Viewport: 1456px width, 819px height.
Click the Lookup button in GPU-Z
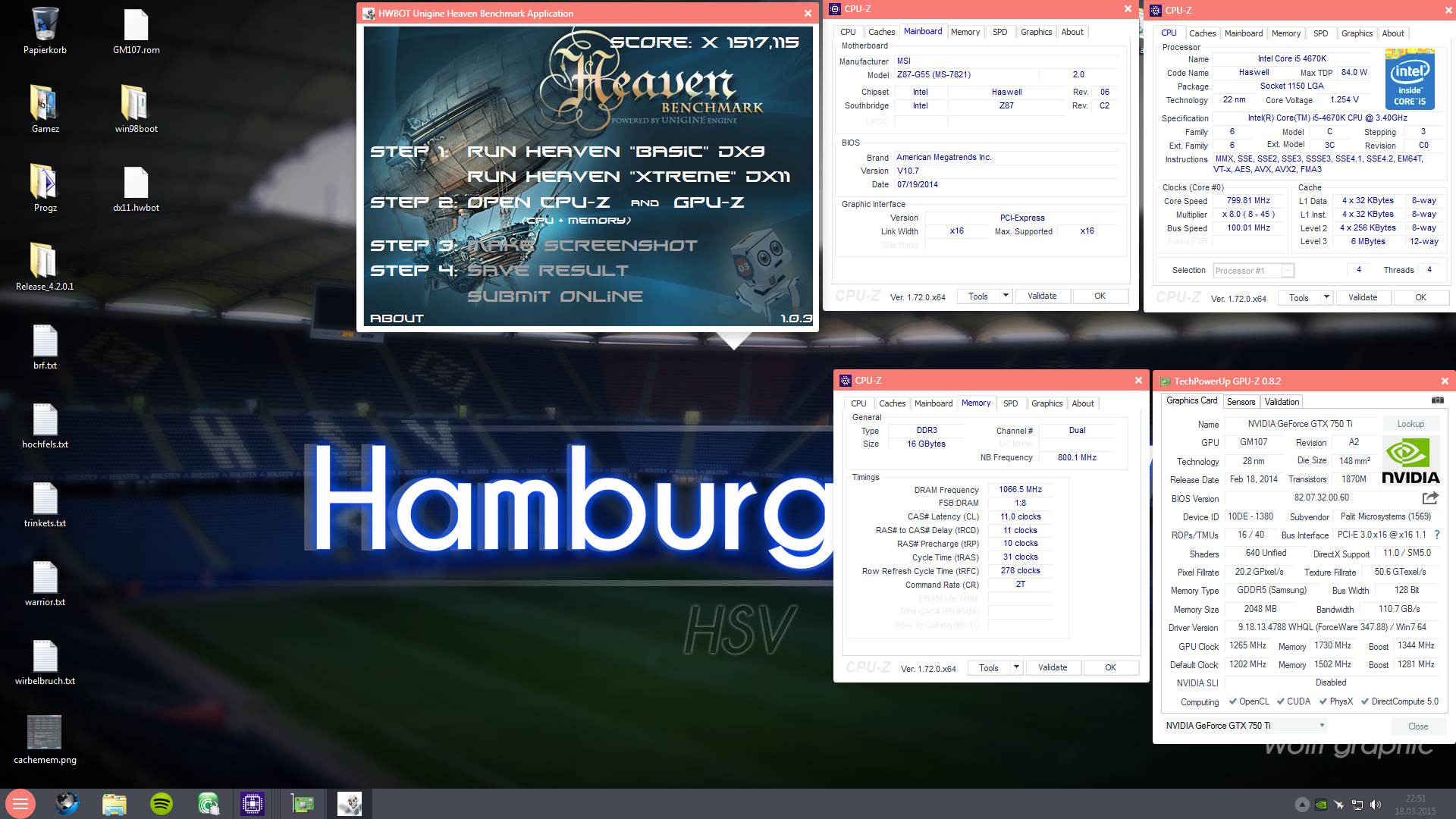coord(1410,424)
